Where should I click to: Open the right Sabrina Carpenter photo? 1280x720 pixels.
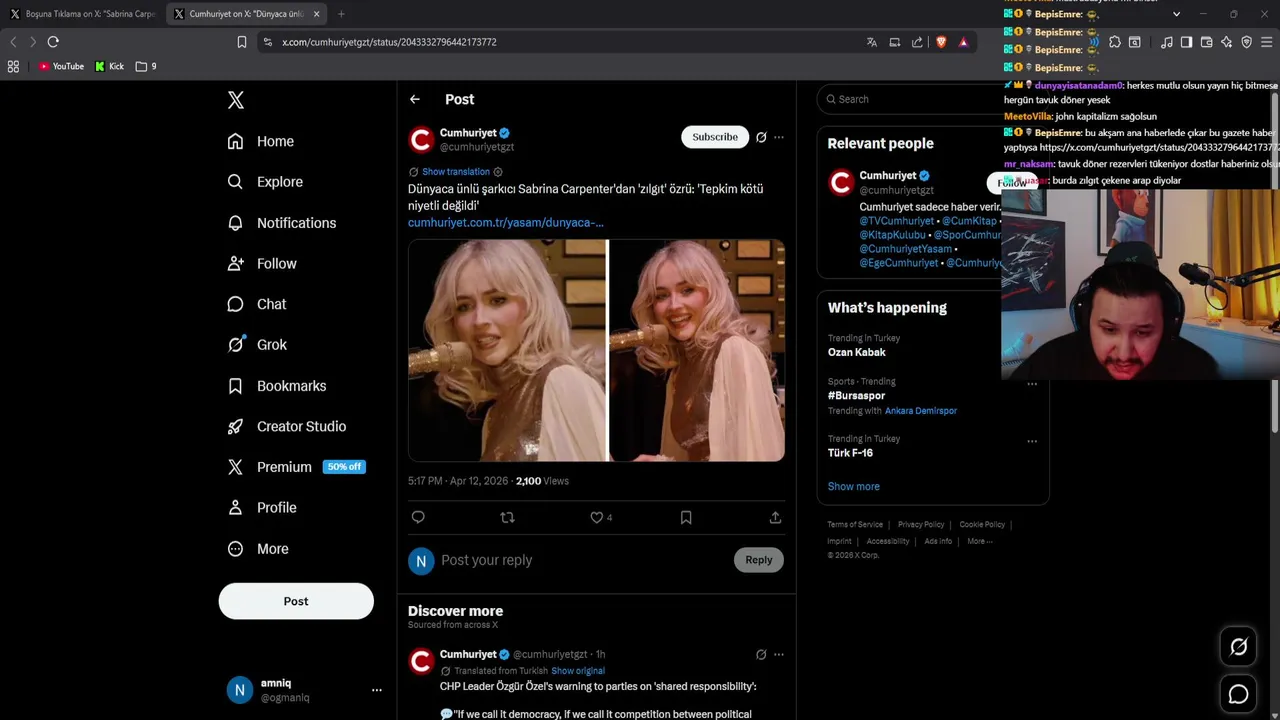click(x=697, y=350)
